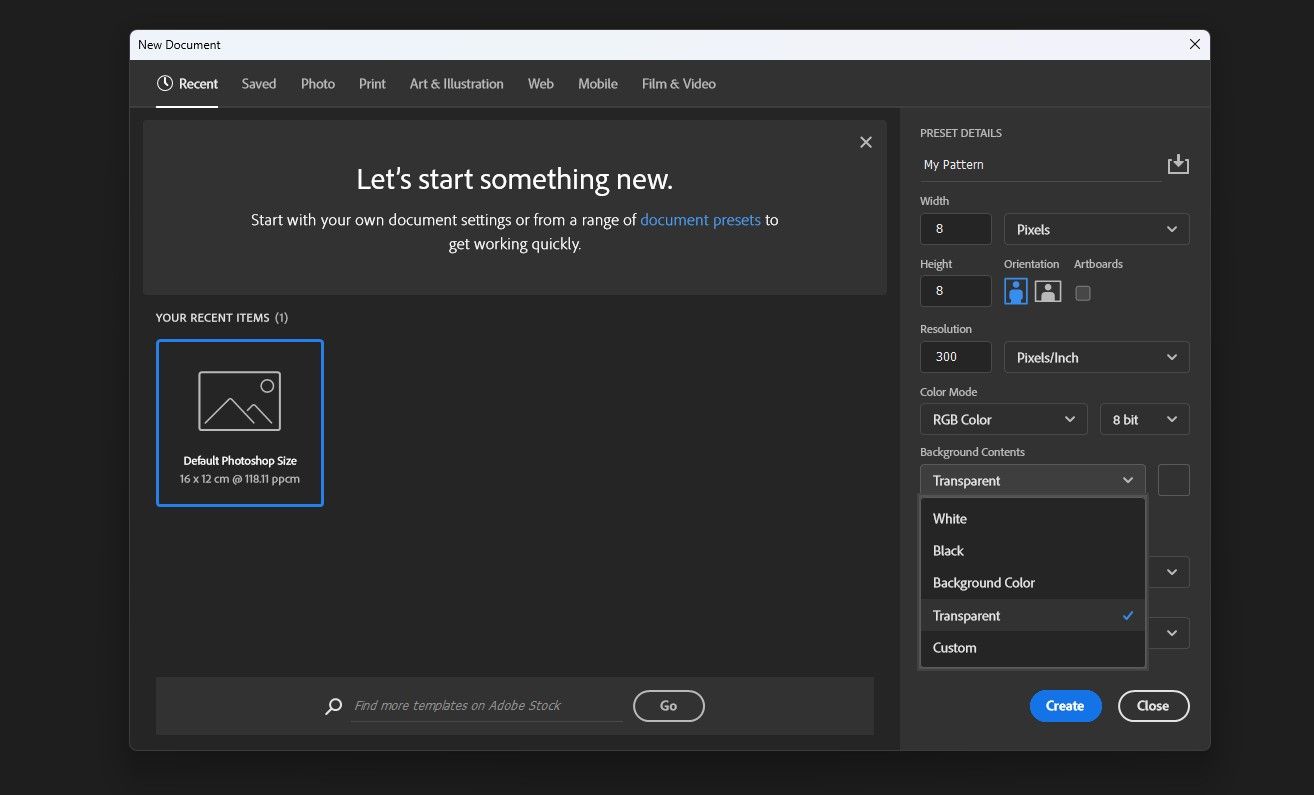
Task: Choose White from background contents list
Action: (x=1033, y=518)
